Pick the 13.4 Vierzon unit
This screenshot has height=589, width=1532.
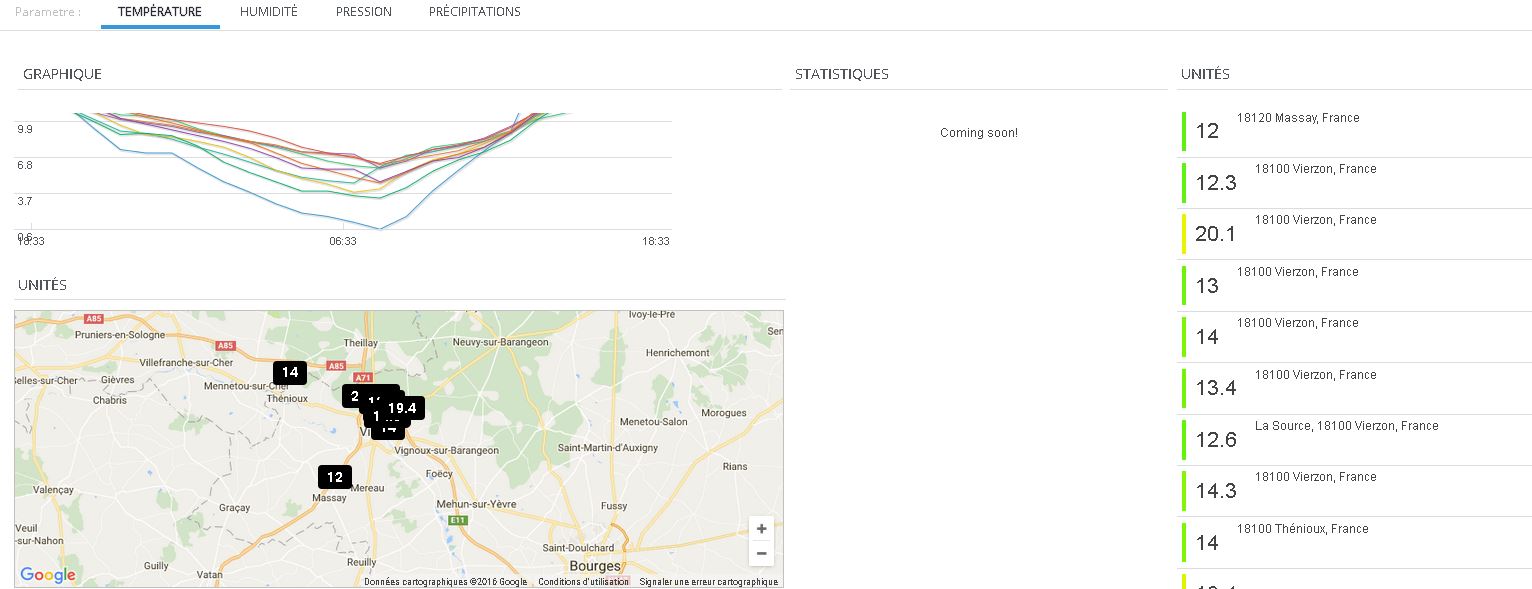1315,375
